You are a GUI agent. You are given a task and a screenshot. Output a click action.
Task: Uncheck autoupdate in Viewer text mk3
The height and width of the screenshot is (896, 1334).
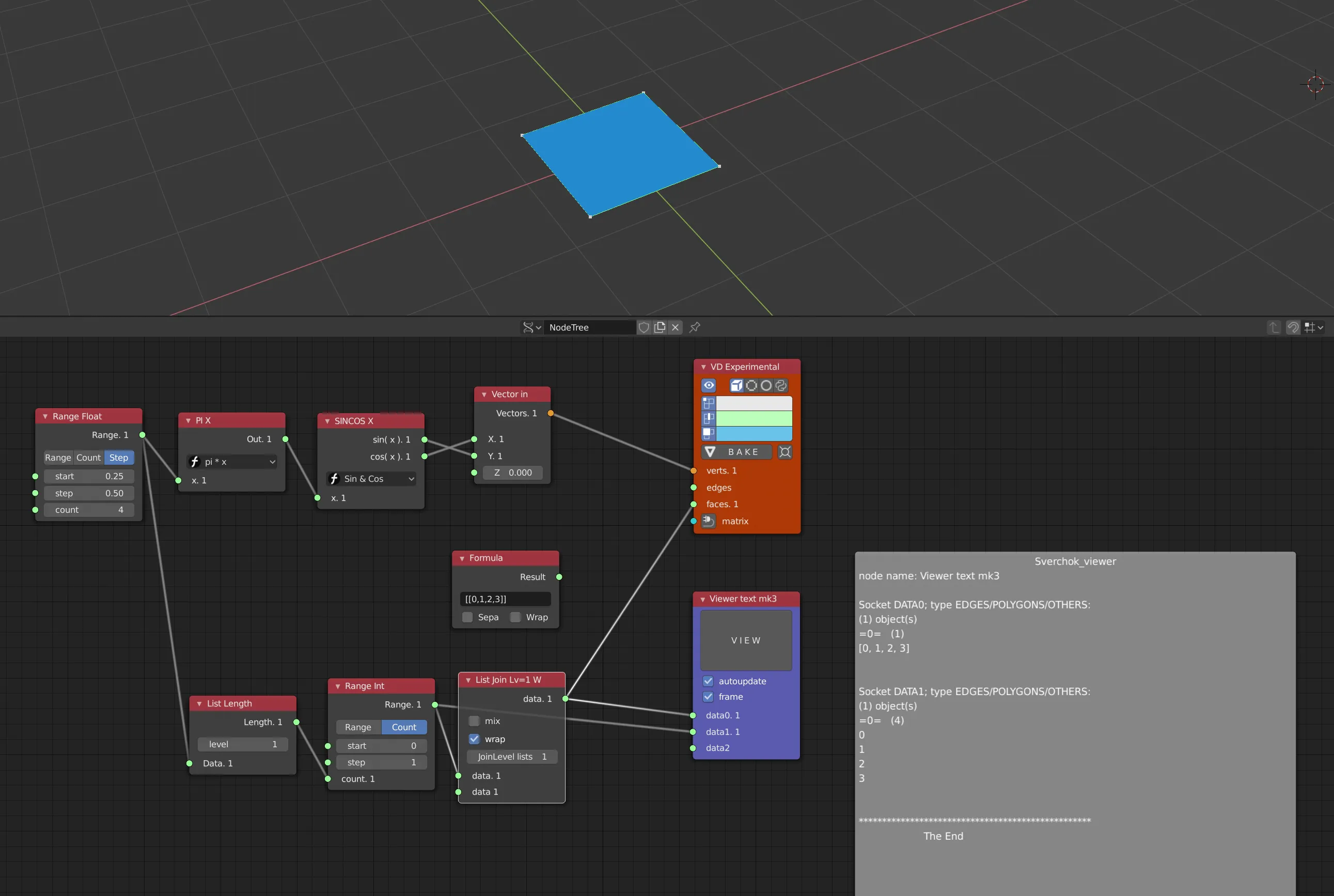pyautogui.click(x=708, y=681)
